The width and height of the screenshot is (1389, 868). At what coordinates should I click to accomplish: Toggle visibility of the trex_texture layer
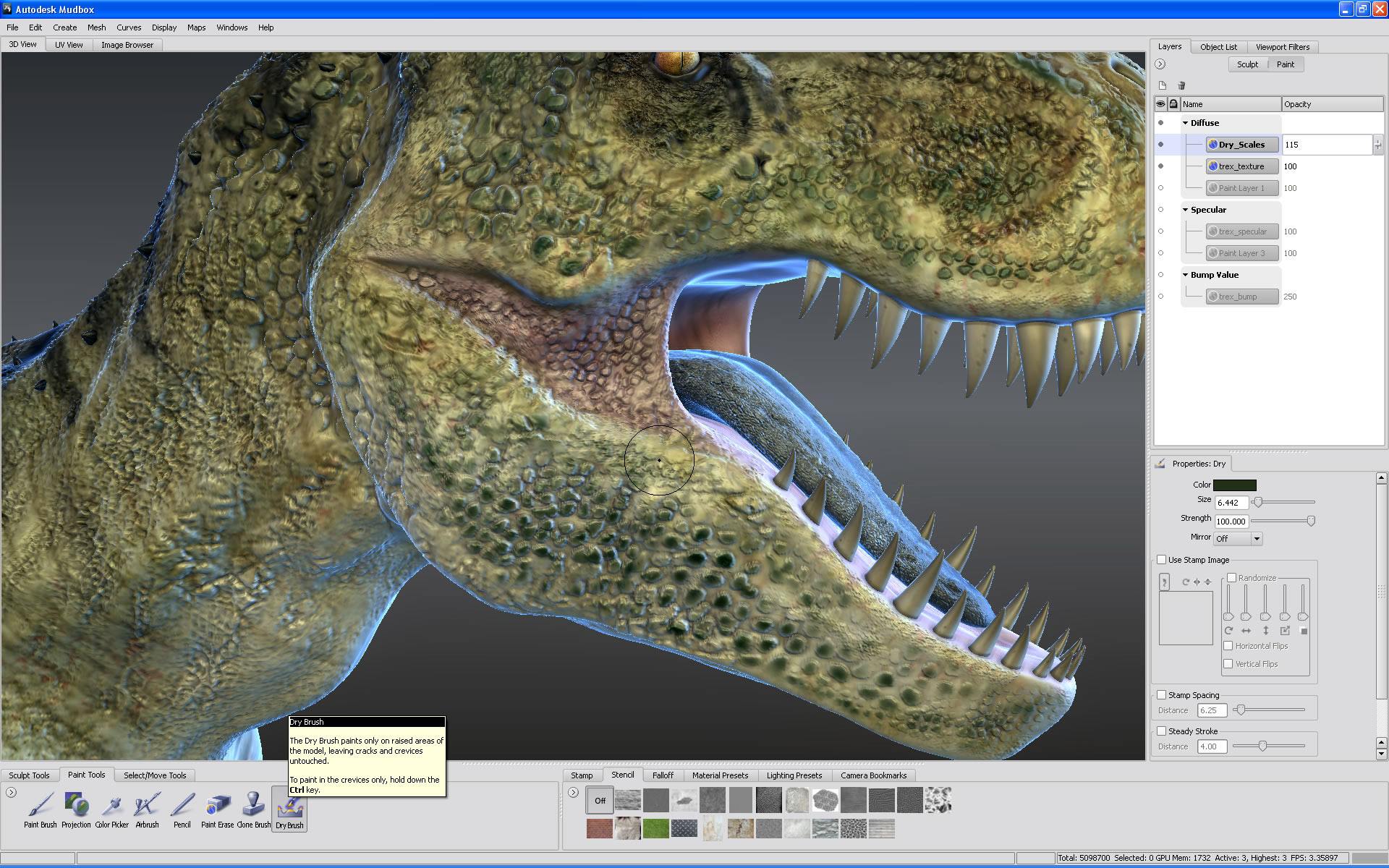click(x=1162, y=166)
